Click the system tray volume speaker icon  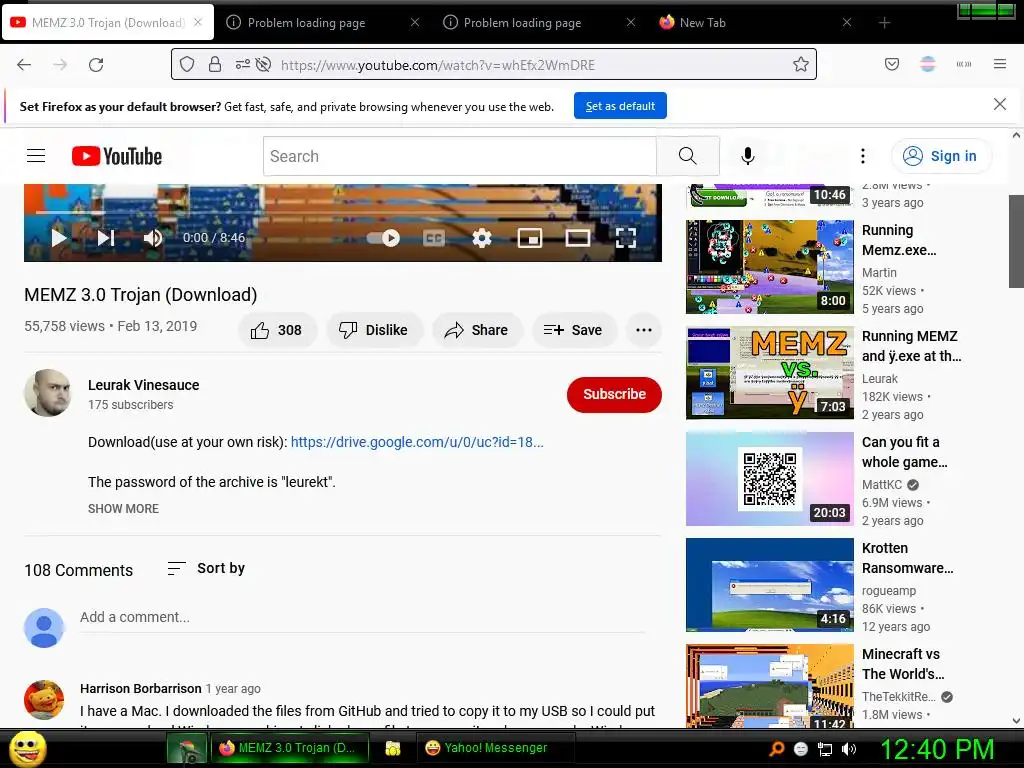click(849, 749)
